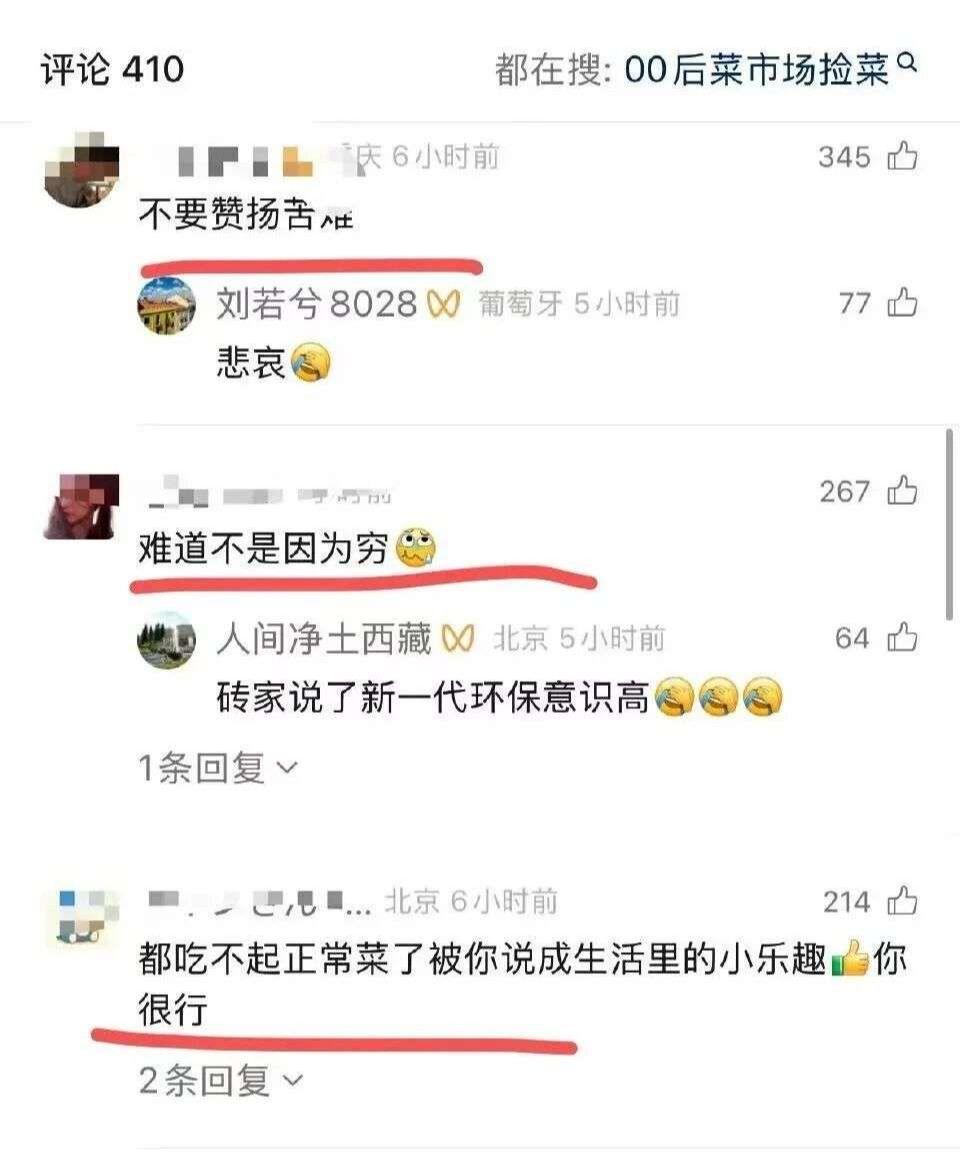This screenshot has height=1159, width=960.
Task: Open avatar of the 难道不是因为穷 commenter
Action: click(x=81, y=506)
